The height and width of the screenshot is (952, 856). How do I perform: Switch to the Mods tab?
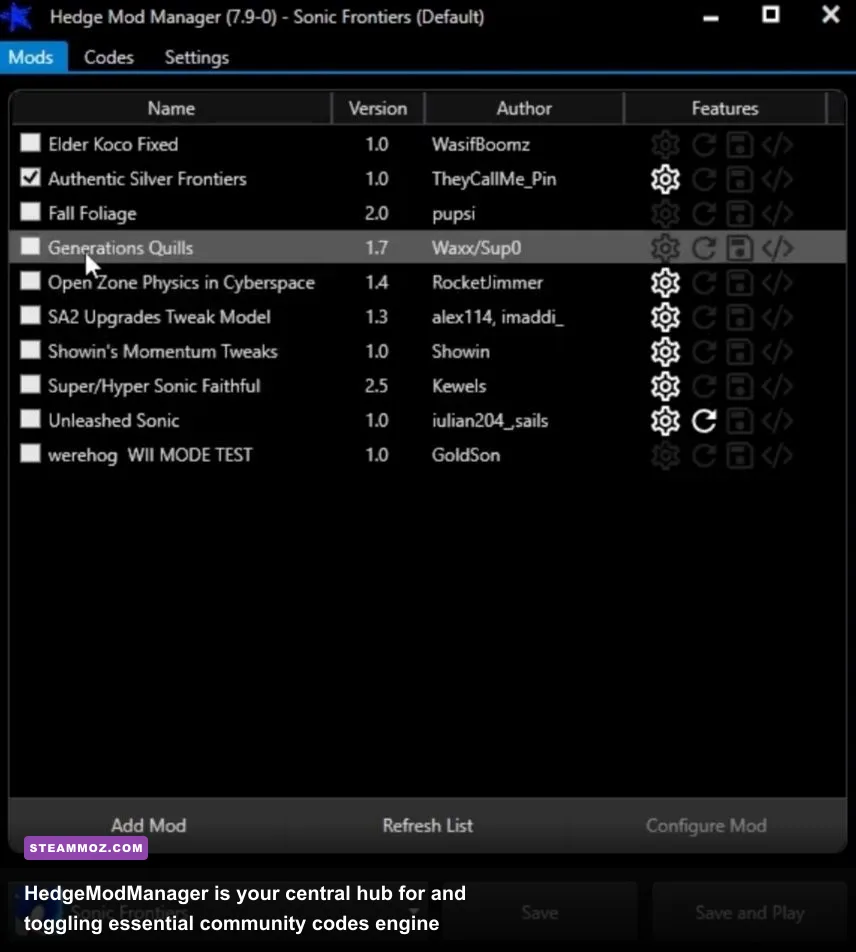click(31, 57)
